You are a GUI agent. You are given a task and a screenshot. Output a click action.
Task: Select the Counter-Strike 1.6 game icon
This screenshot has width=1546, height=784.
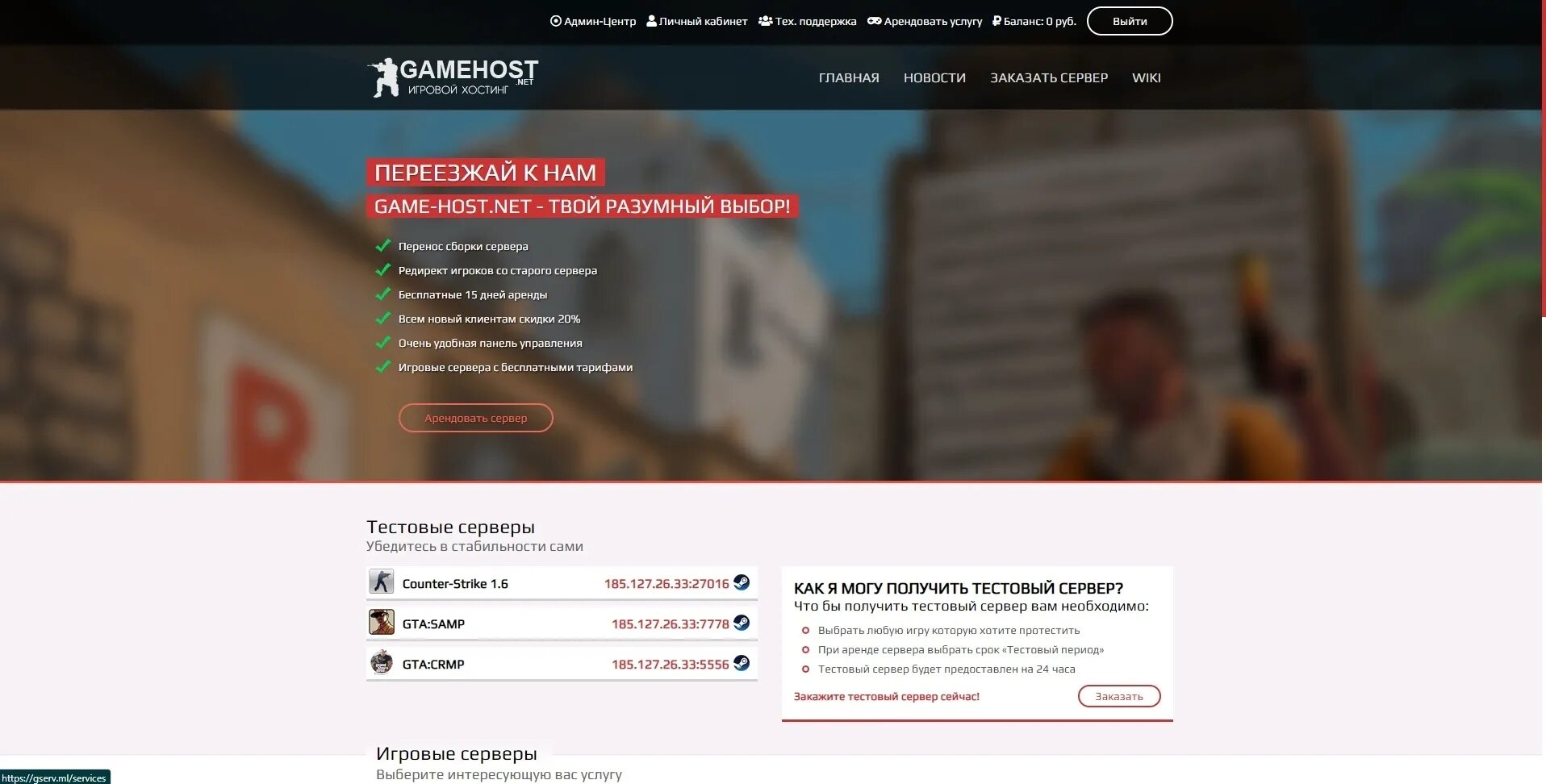(x=382, y=582)
